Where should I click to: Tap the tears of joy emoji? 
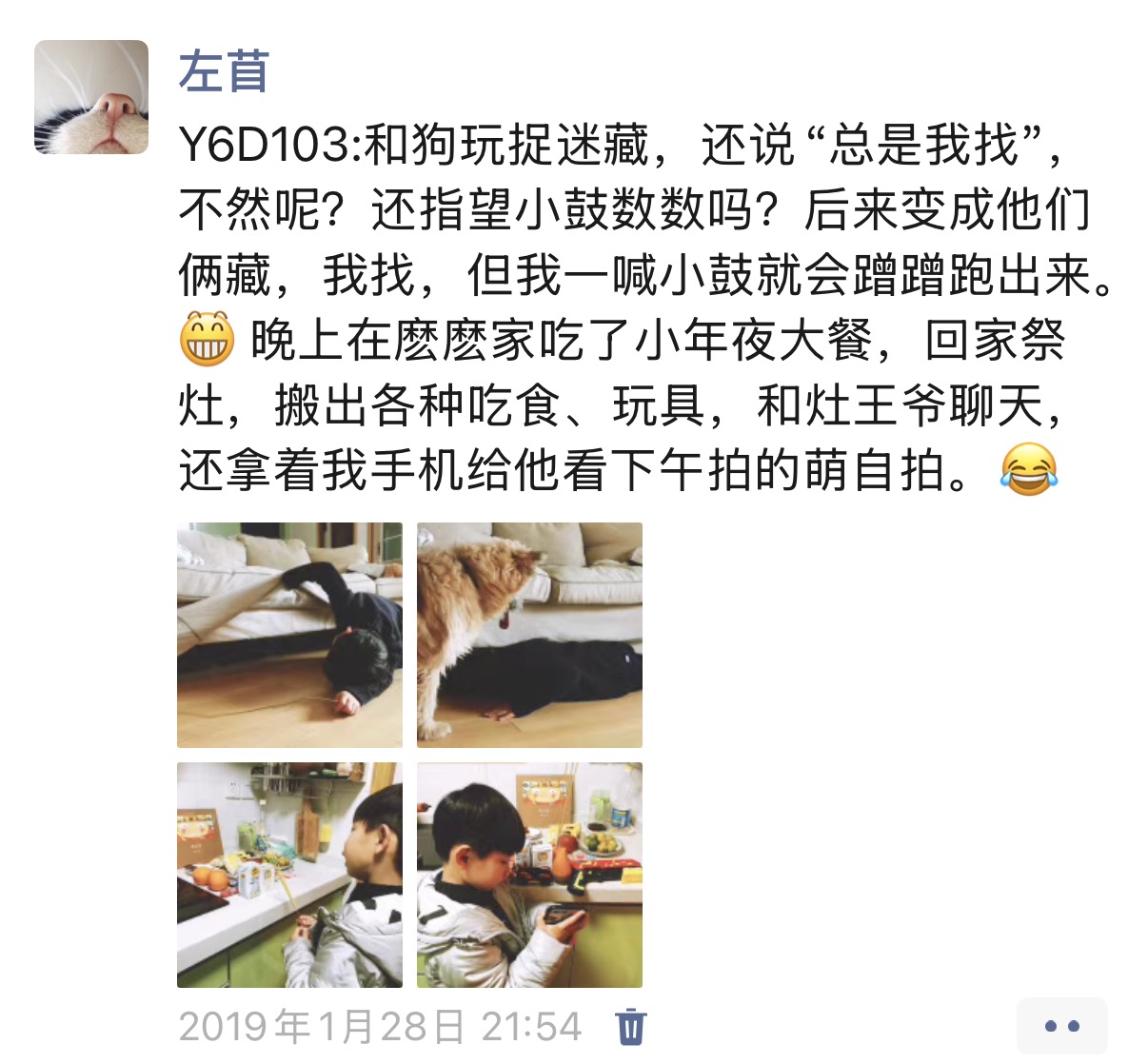pos(1029,469)
